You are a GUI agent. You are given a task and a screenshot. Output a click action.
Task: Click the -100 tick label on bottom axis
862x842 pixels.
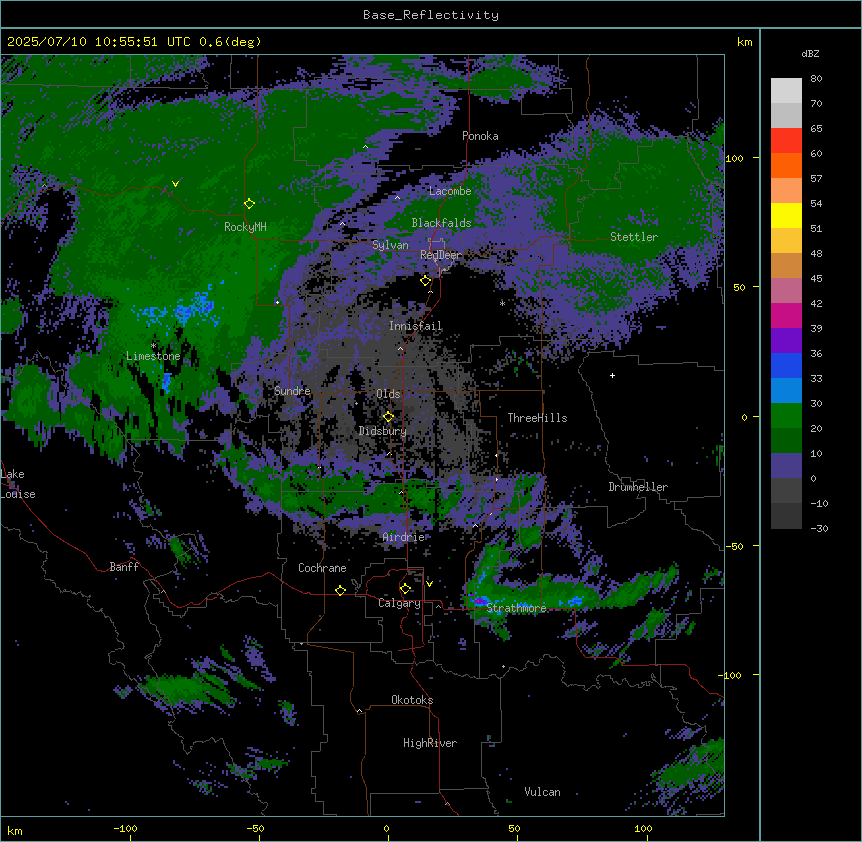tap(125, 828)
